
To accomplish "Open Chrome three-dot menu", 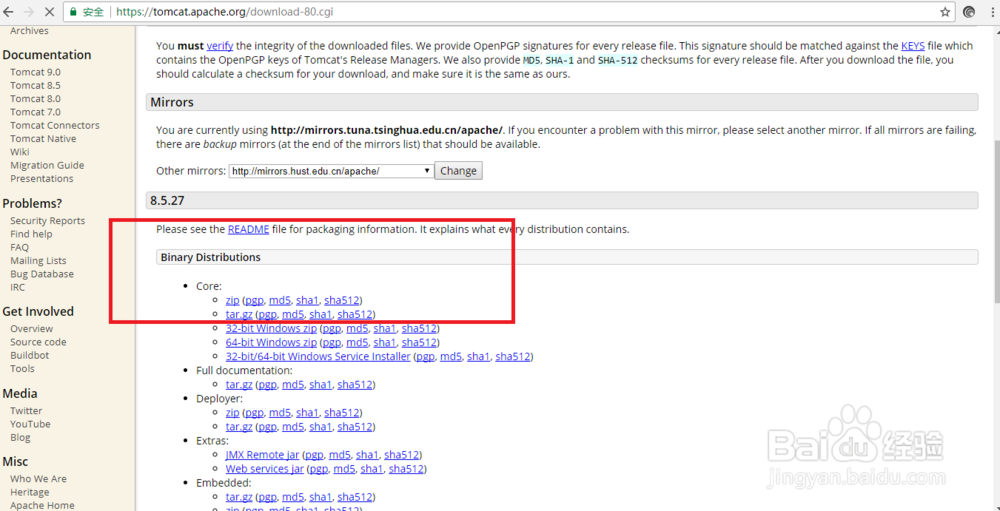I will [992, 11].
